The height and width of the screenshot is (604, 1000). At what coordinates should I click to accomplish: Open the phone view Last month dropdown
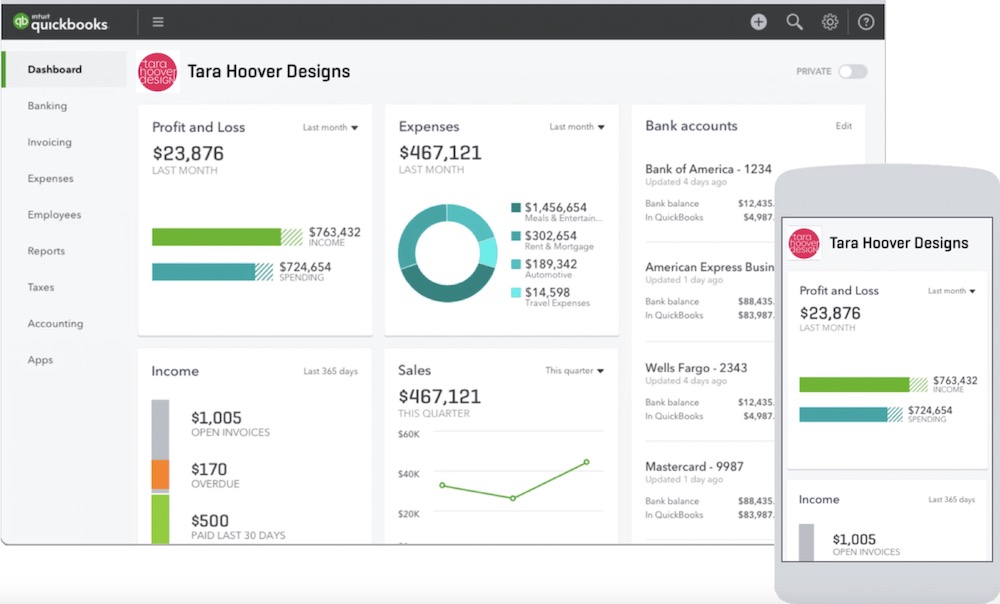(952, 291)
